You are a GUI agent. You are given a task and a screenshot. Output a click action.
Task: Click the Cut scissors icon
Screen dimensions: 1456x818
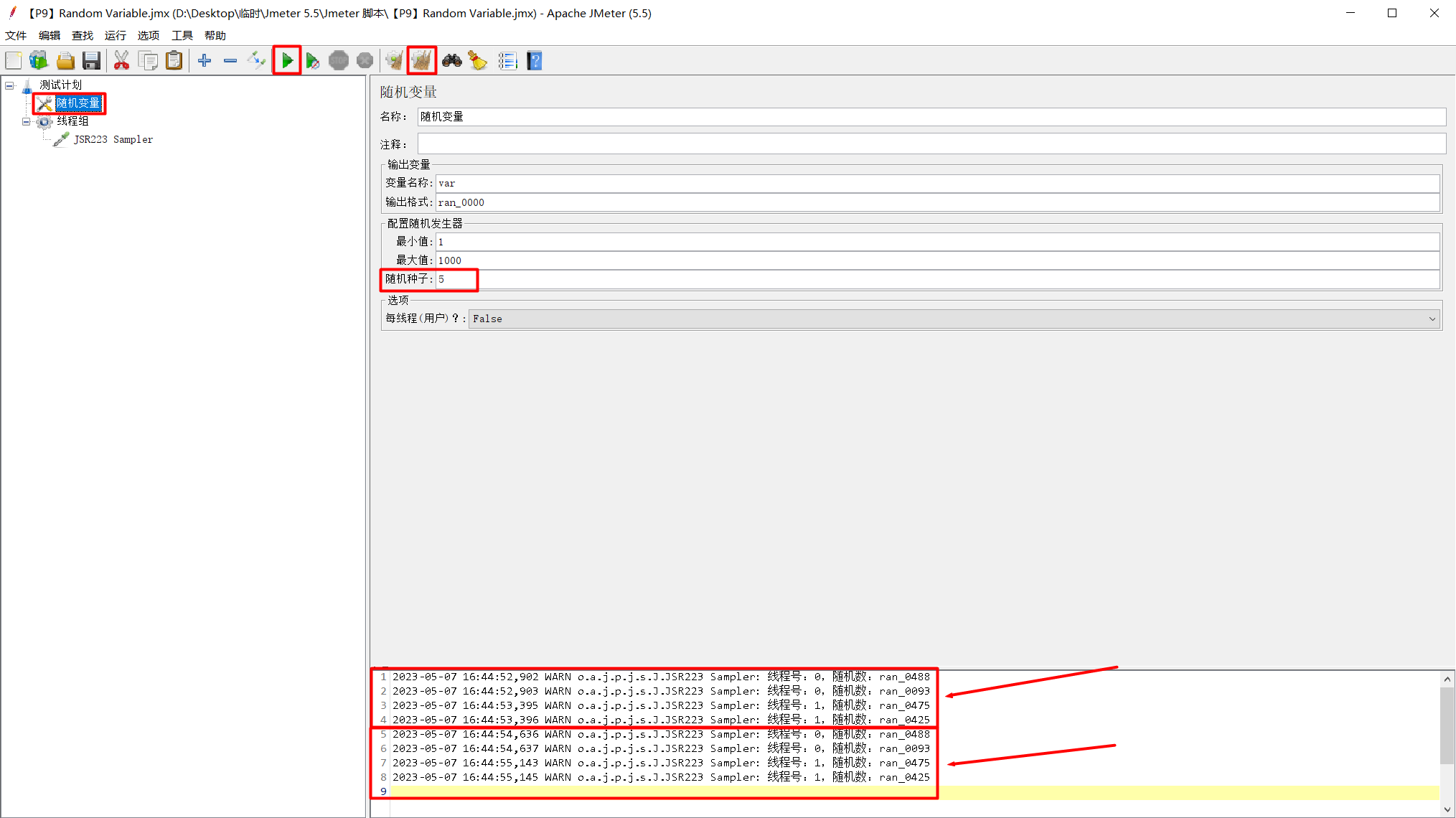[x=121, y=61]
